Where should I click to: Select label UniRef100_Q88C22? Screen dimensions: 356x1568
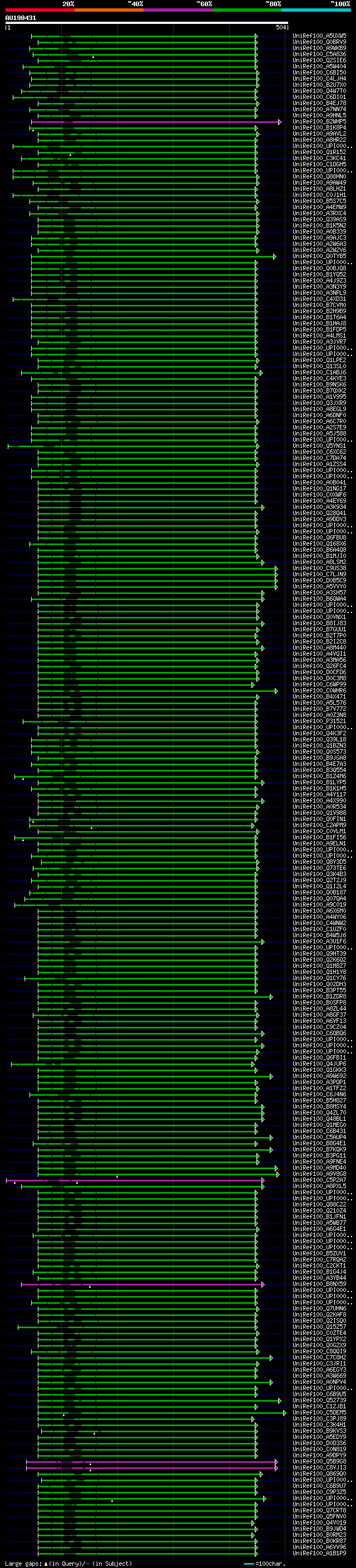click(x=319, y=1205)
